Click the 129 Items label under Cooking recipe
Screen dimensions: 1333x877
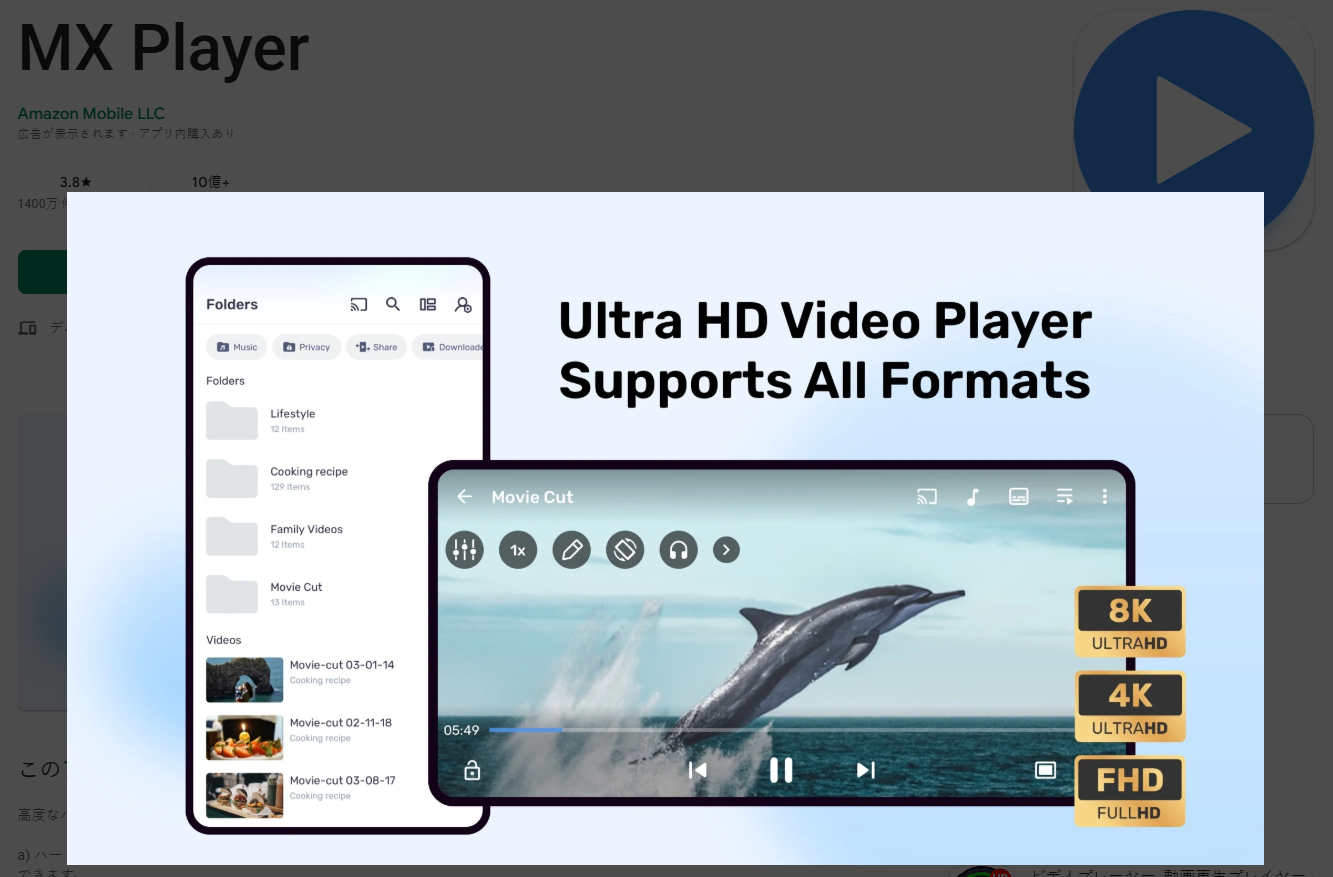(290, 488)
